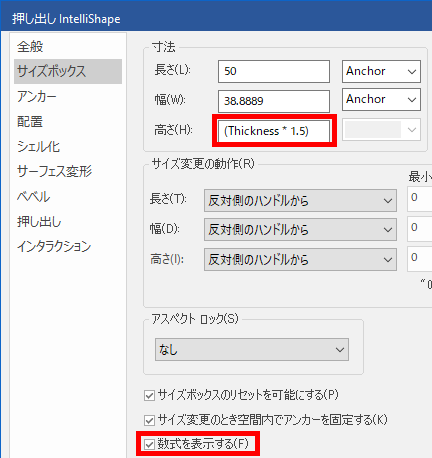Switch to the 配置 page
The height and width of the screenshot is (458, 432).
[x=30, y=122]
